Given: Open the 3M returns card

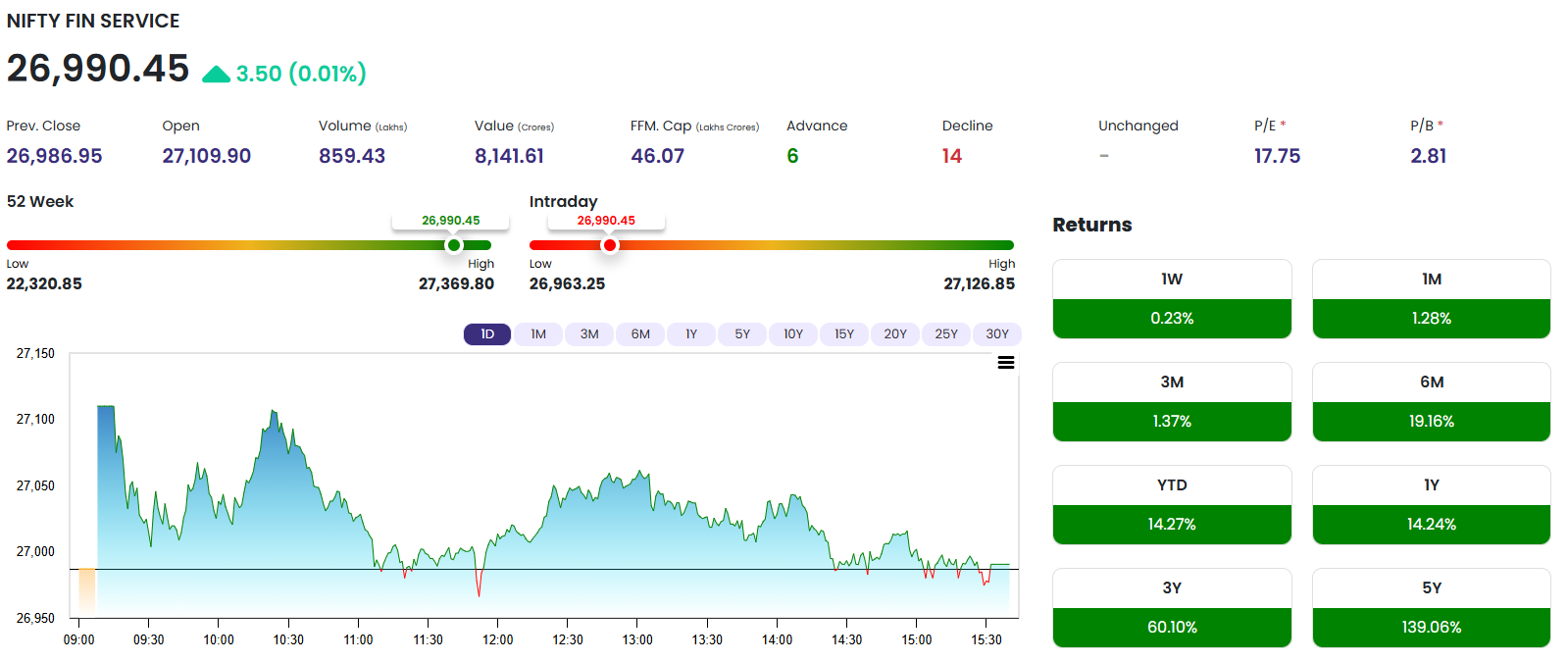Looking at the screenshot, I should (1172, 402).
